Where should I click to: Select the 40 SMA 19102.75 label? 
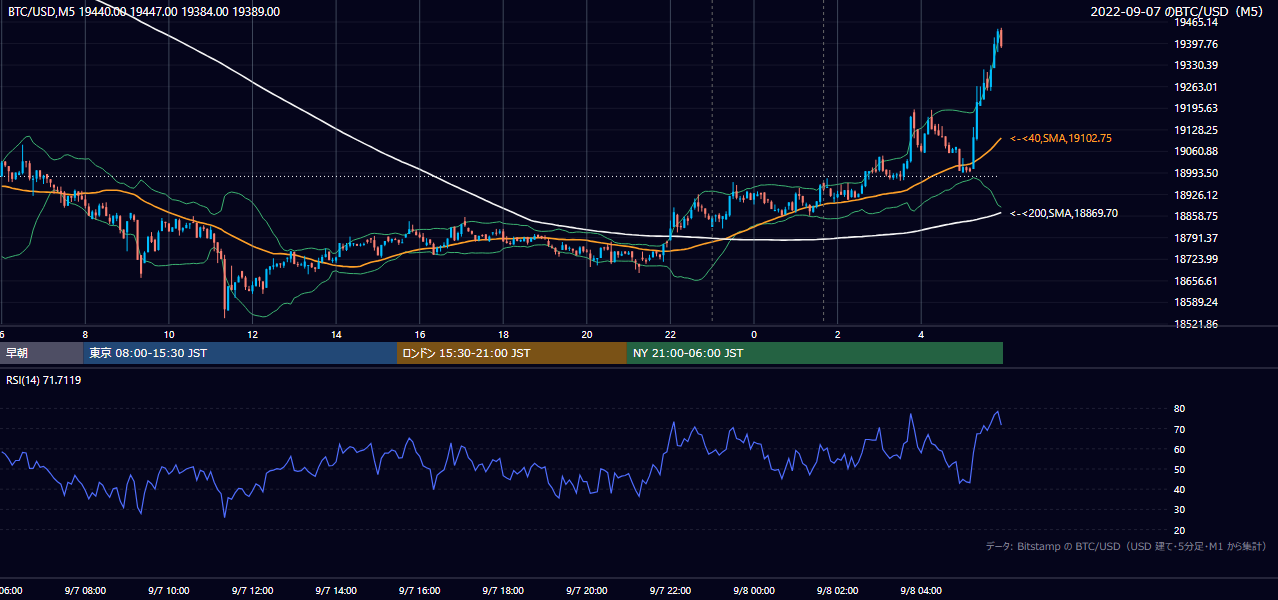point(1061,139)
